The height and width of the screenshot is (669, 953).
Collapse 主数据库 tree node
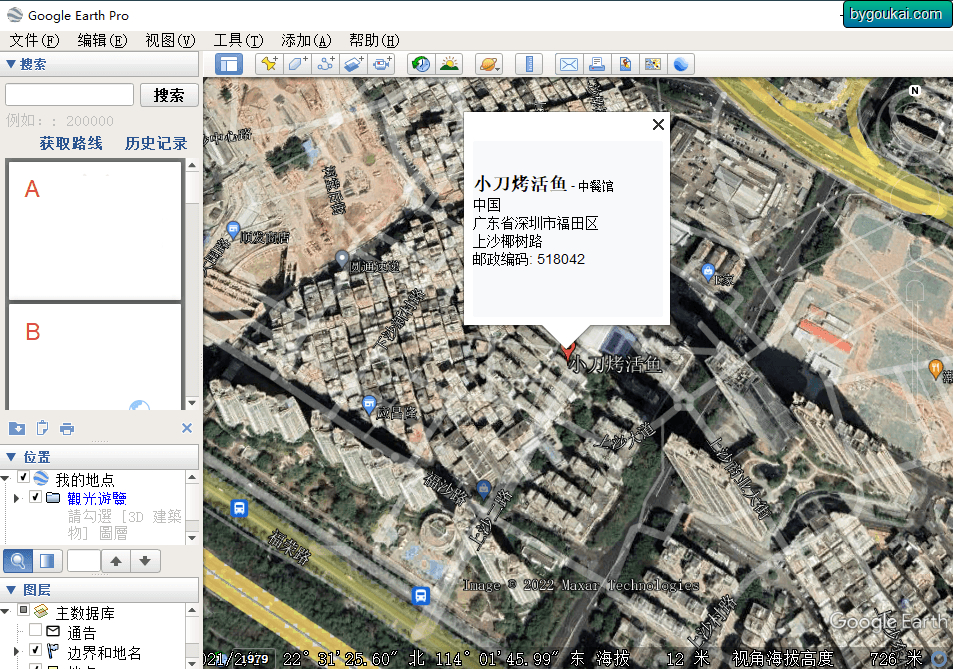(5, 611)
